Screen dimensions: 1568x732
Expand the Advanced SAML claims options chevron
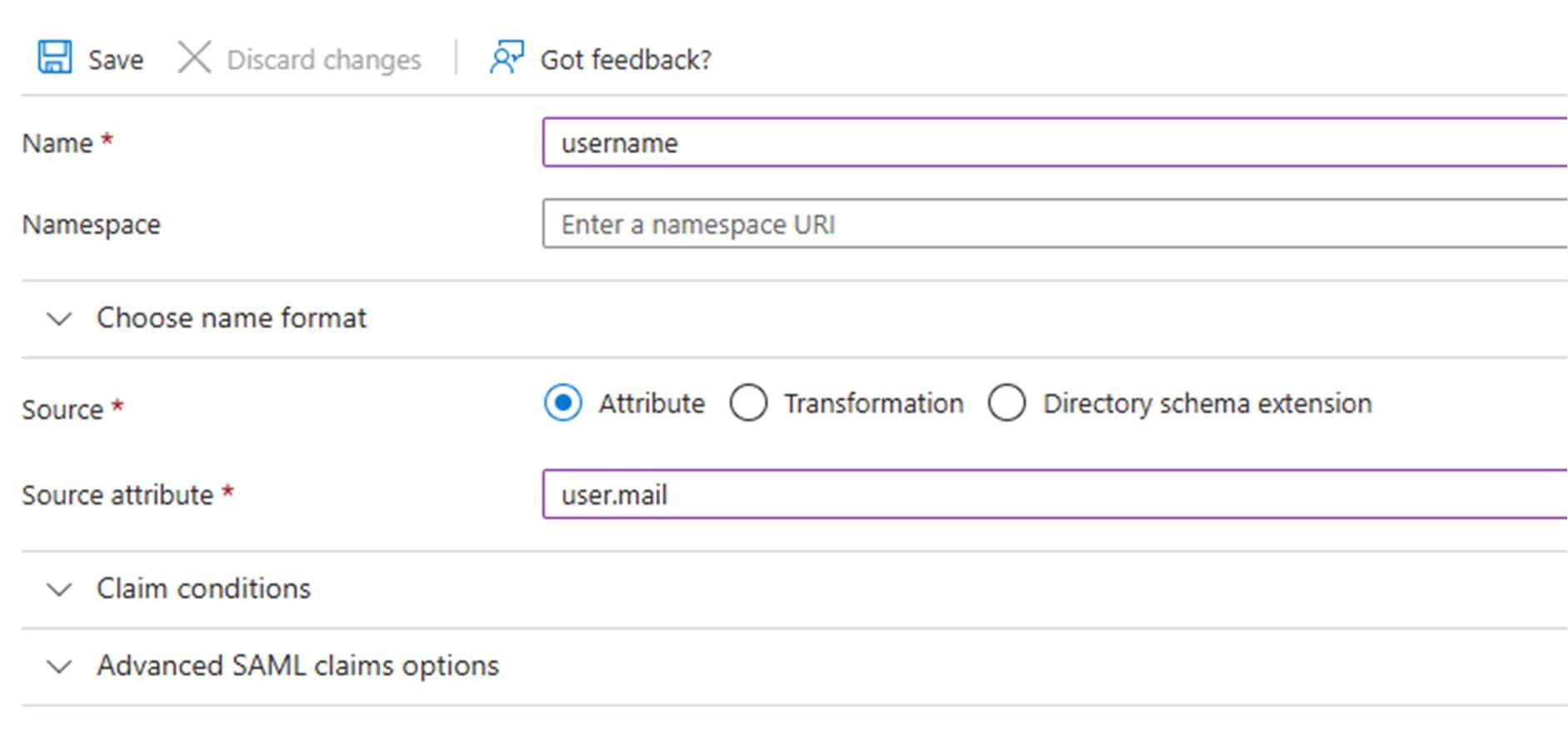coord(59,667)
